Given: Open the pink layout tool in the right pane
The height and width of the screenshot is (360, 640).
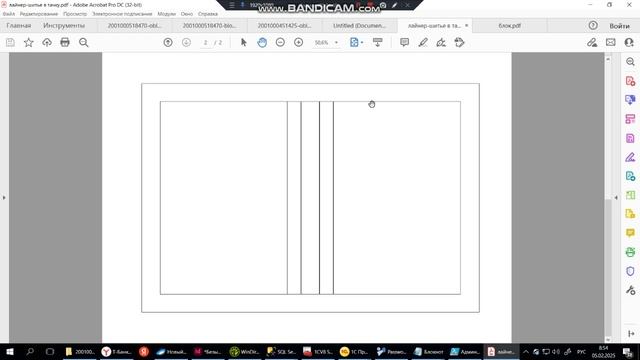Looking at the screenshot, I should (x=630, y=119).
